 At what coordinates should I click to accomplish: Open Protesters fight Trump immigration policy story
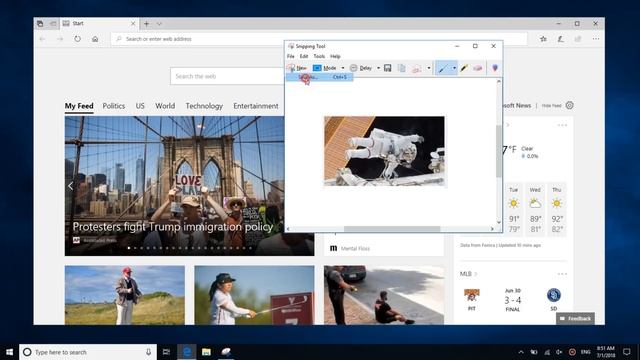point(173,227)
